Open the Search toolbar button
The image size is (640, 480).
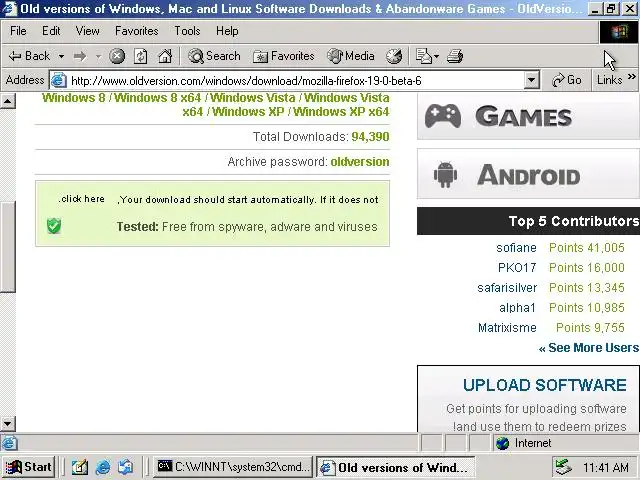[214, 56]
